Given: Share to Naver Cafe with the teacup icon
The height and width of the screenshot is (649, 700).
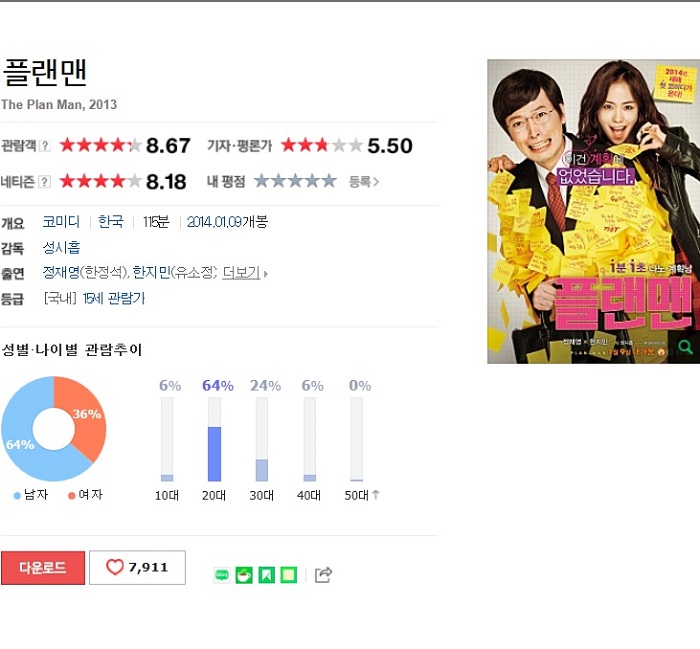Looking at the screenshot, I should [x=244, y=575].
